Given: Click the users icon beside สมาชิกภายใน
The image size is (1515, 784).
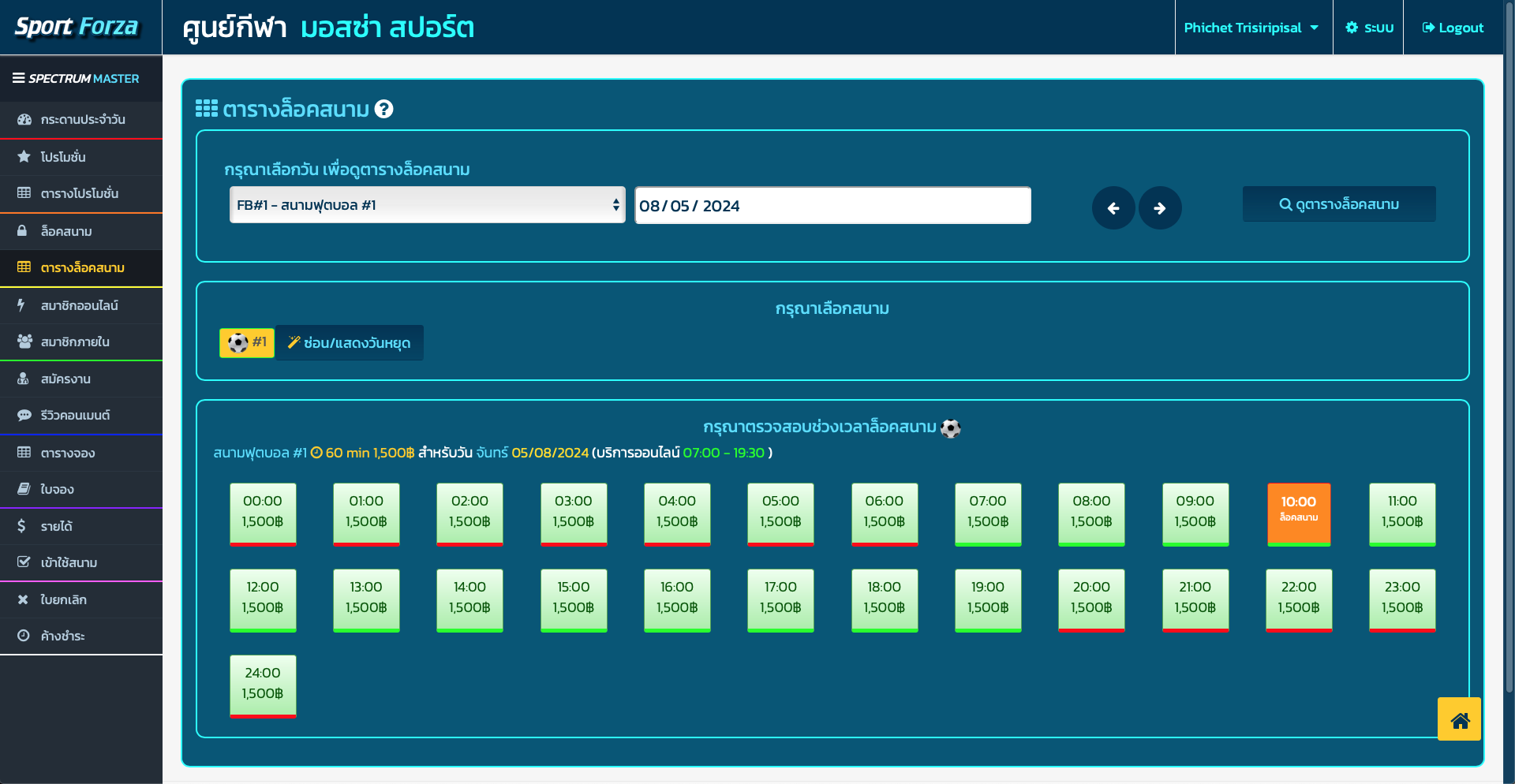Looking at the screenshot, I should 24,342.
